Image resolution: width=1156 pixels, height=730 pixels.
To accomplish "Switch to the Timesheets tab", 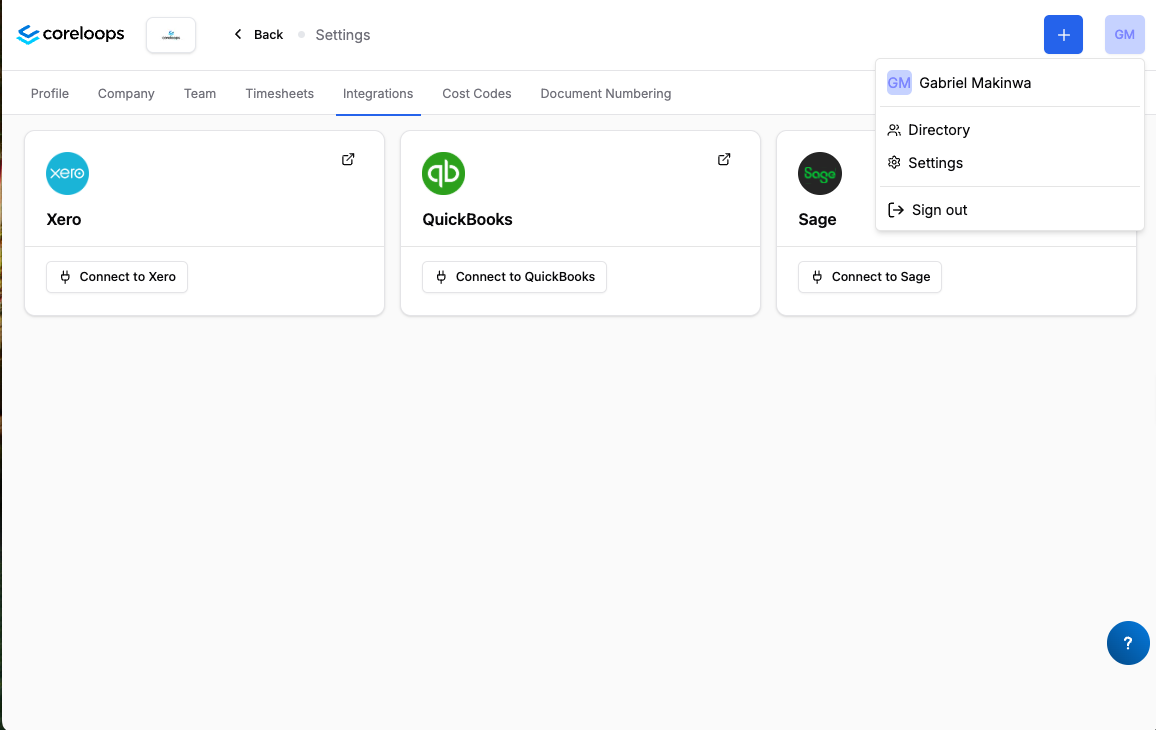I will 279,94.
